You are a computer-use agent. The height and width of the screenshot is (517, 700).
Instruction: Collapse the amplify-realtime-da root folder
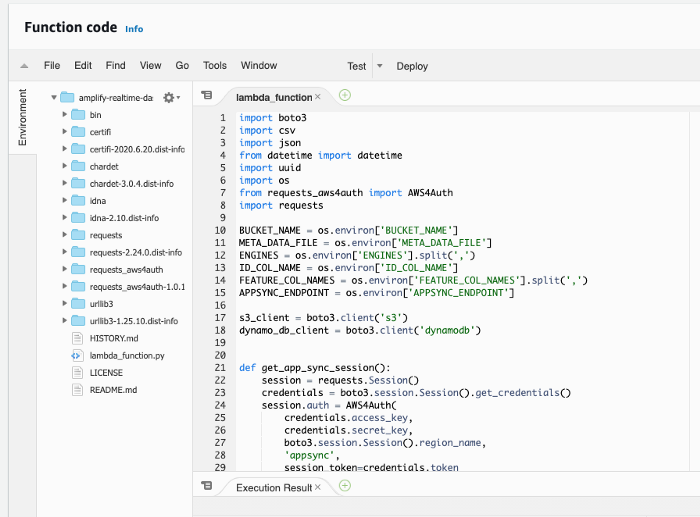click(54, 97)
